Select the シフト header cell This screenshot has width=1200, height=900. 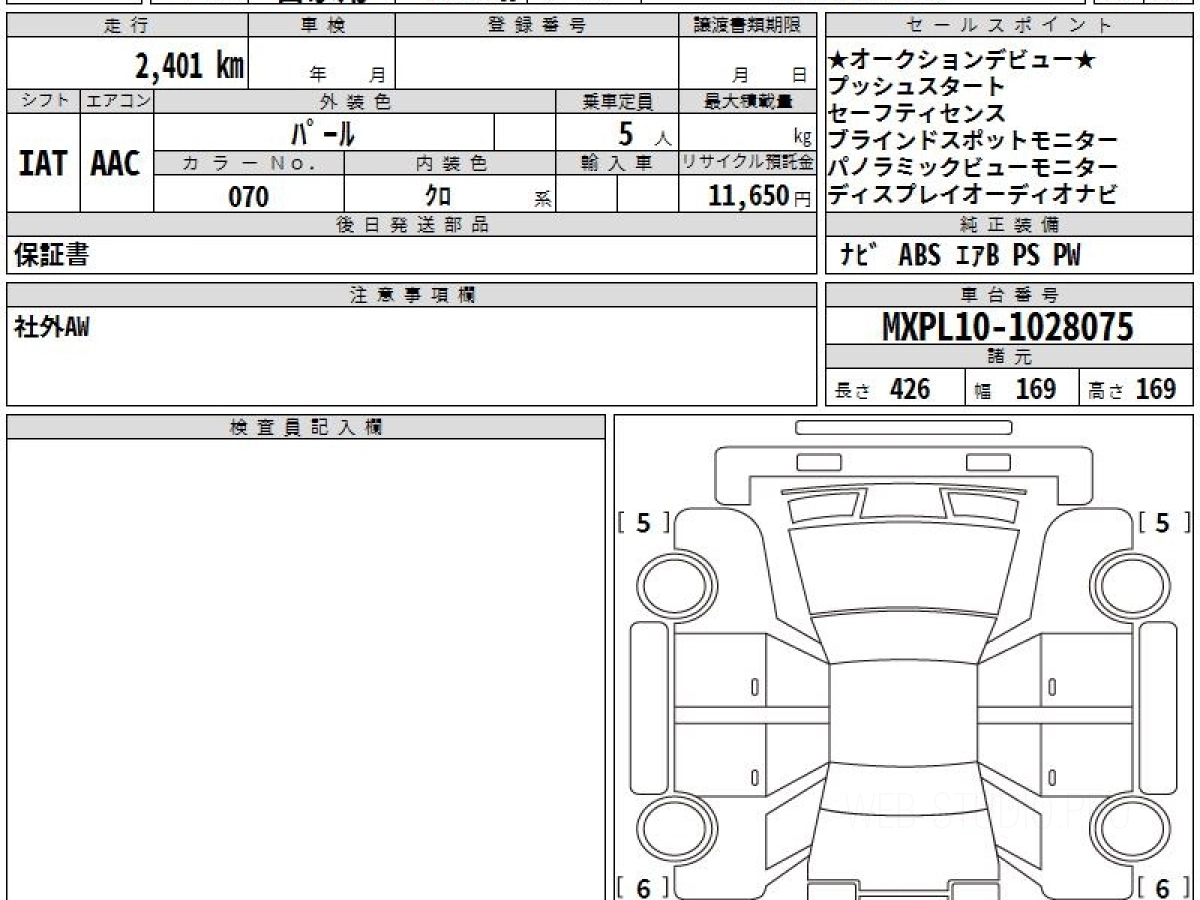pos(43,101)
